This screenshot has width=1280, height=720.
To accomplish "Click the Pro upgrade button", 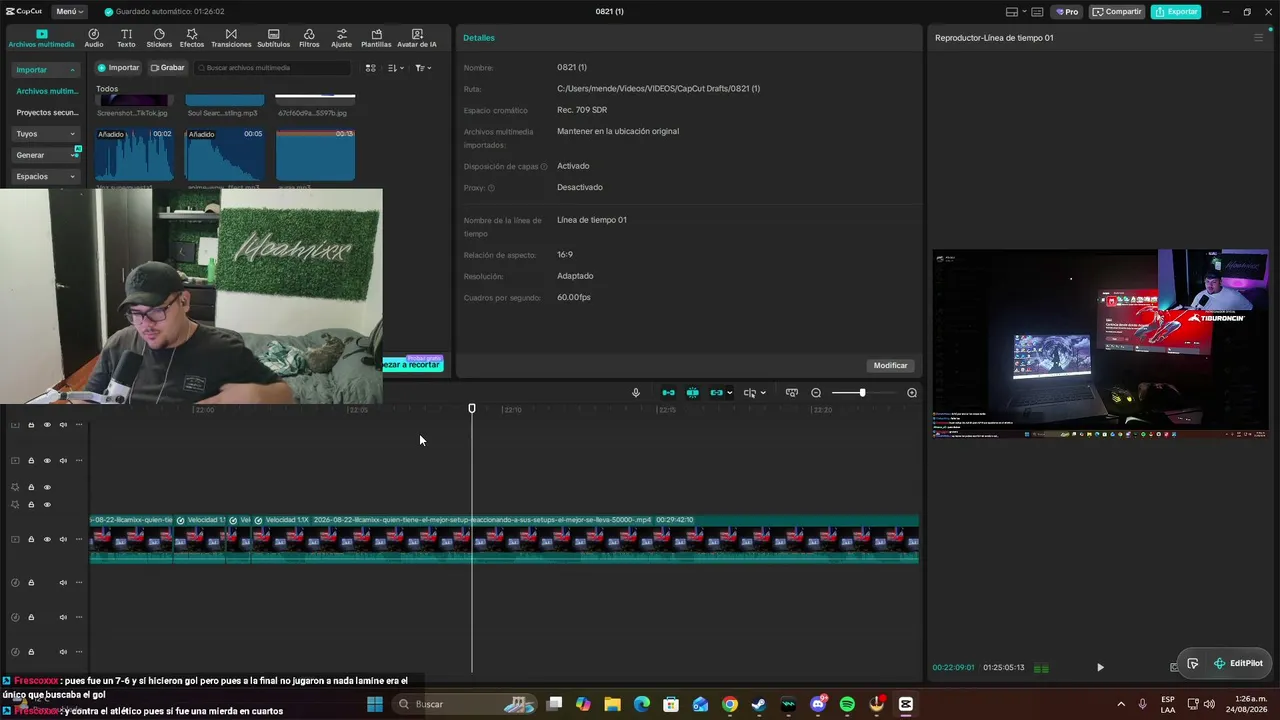I will pos(1066,12).
